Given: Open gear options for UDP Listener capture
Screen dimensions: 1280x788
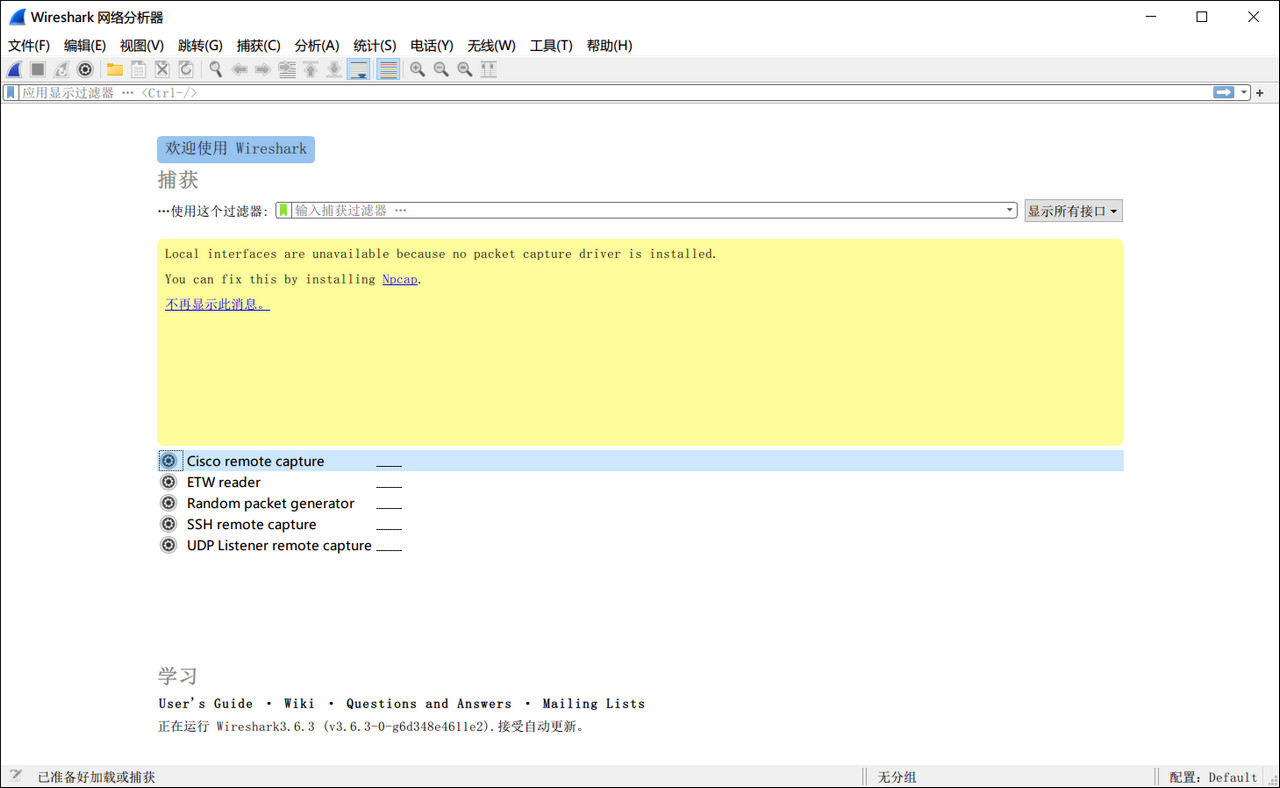Looking at the screenshot, I should [169, 545].
